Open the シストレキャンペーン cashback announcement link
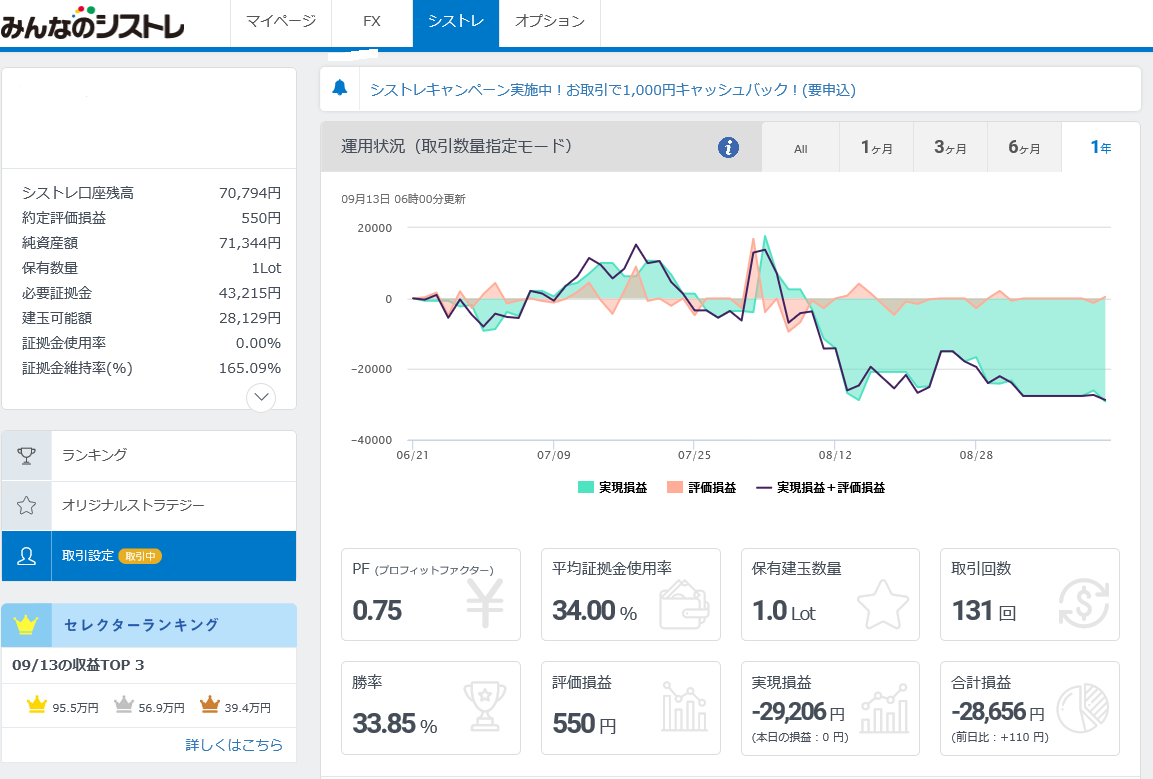 613,90
